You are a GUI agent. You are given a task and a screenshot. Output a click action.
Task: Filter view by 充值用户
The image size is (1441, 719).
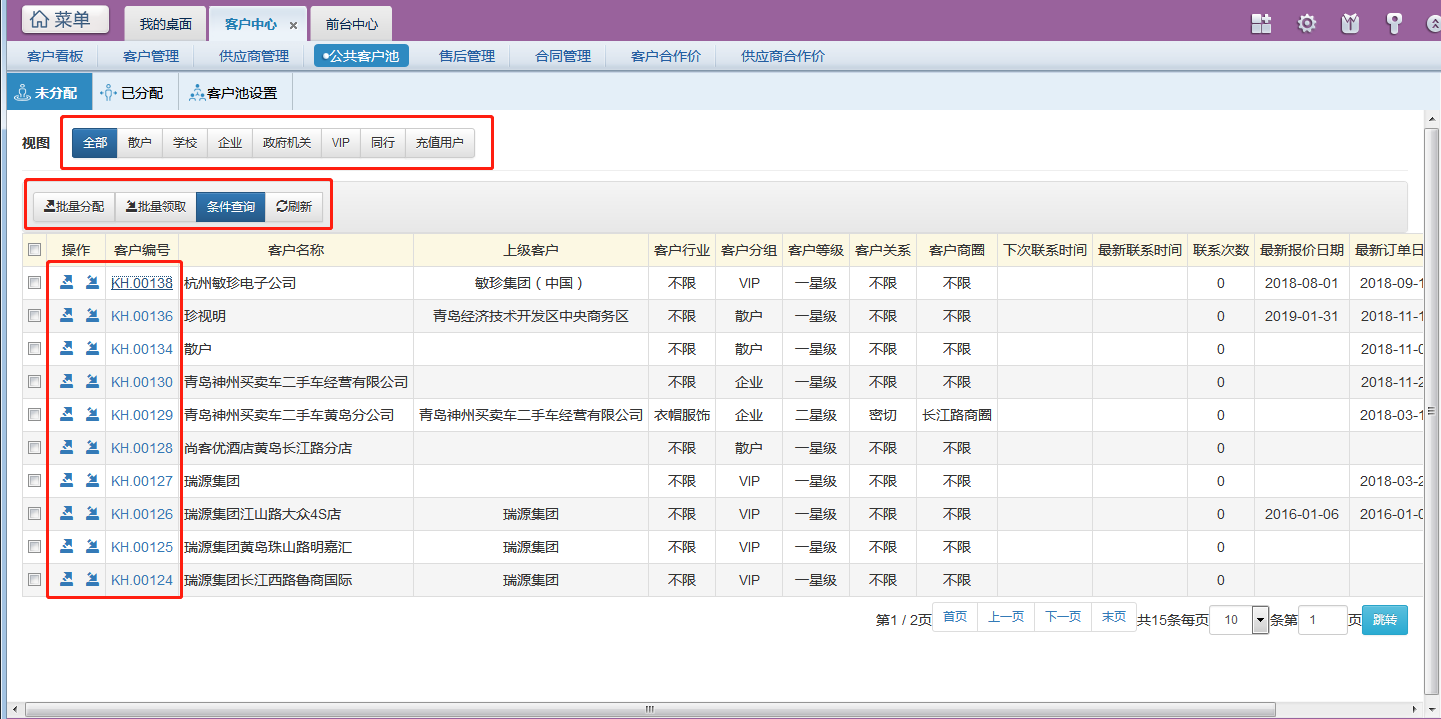[440, 143]
